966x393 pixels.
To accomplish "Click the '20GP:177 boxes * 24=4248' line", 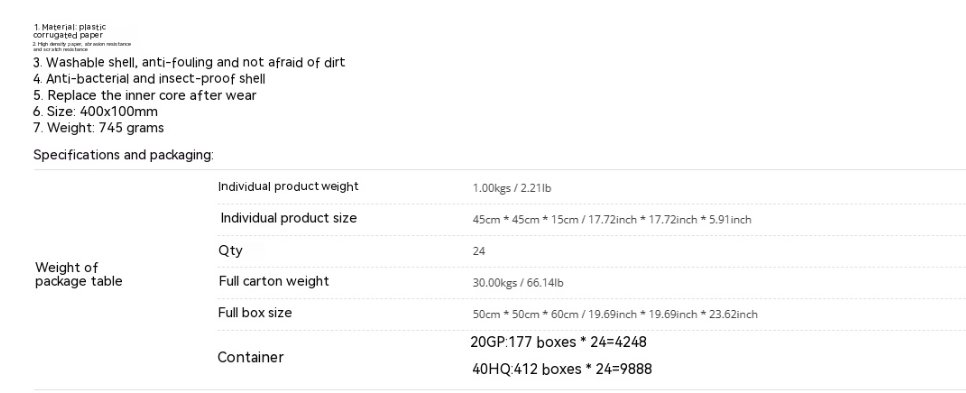I will (x=559, y=342).
